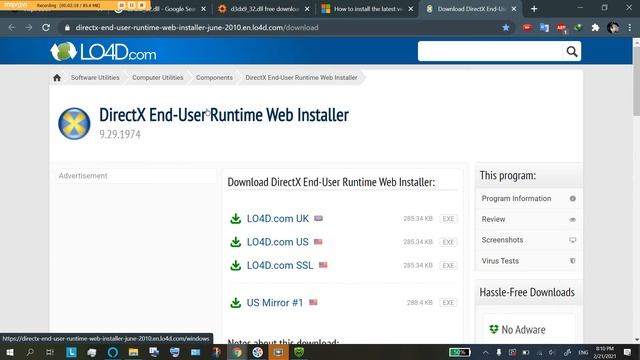Viewport: 640px width, 360px height.
Task: Click the search magnifier button on LO4D
Action: pyautogui.click(x=571, y=51)
